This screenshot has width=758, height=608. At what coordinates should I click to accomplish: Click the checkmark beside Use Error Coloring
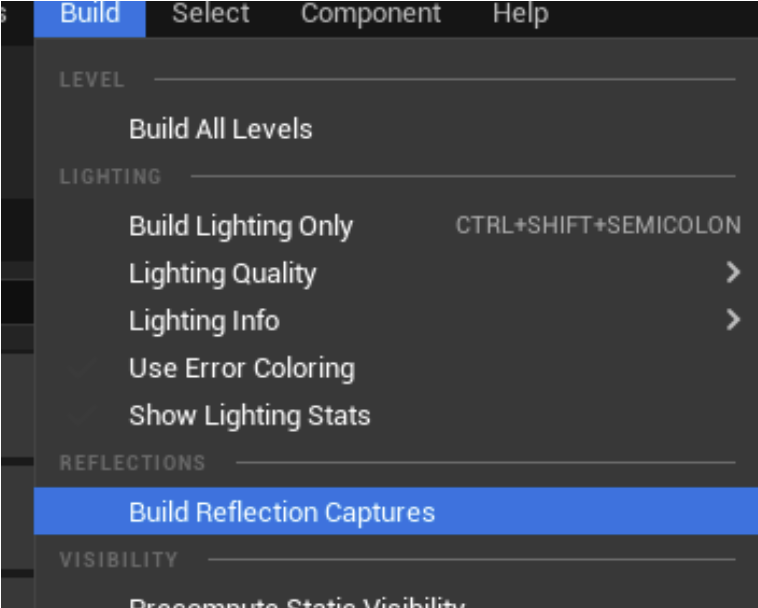[x=82, y=368]
